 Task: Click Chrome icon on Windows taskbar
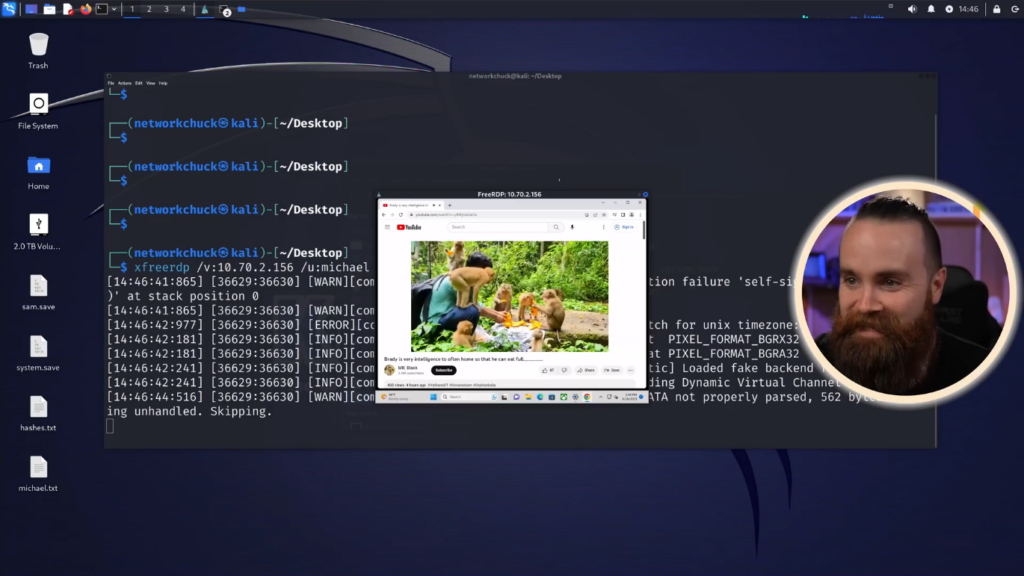[587, 397]
